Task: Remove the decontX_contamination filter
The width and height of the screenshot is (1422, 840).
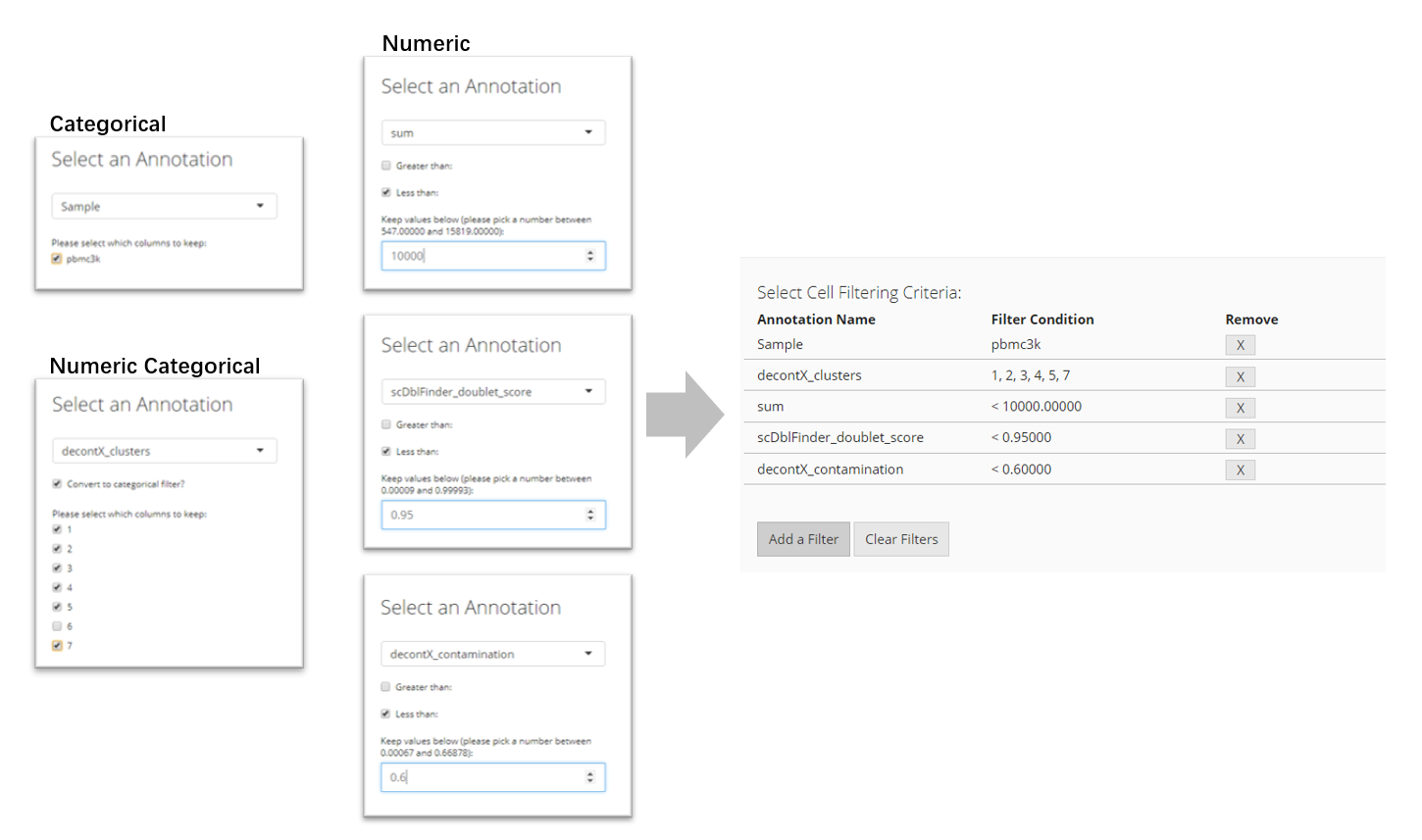Action: 1240,470
